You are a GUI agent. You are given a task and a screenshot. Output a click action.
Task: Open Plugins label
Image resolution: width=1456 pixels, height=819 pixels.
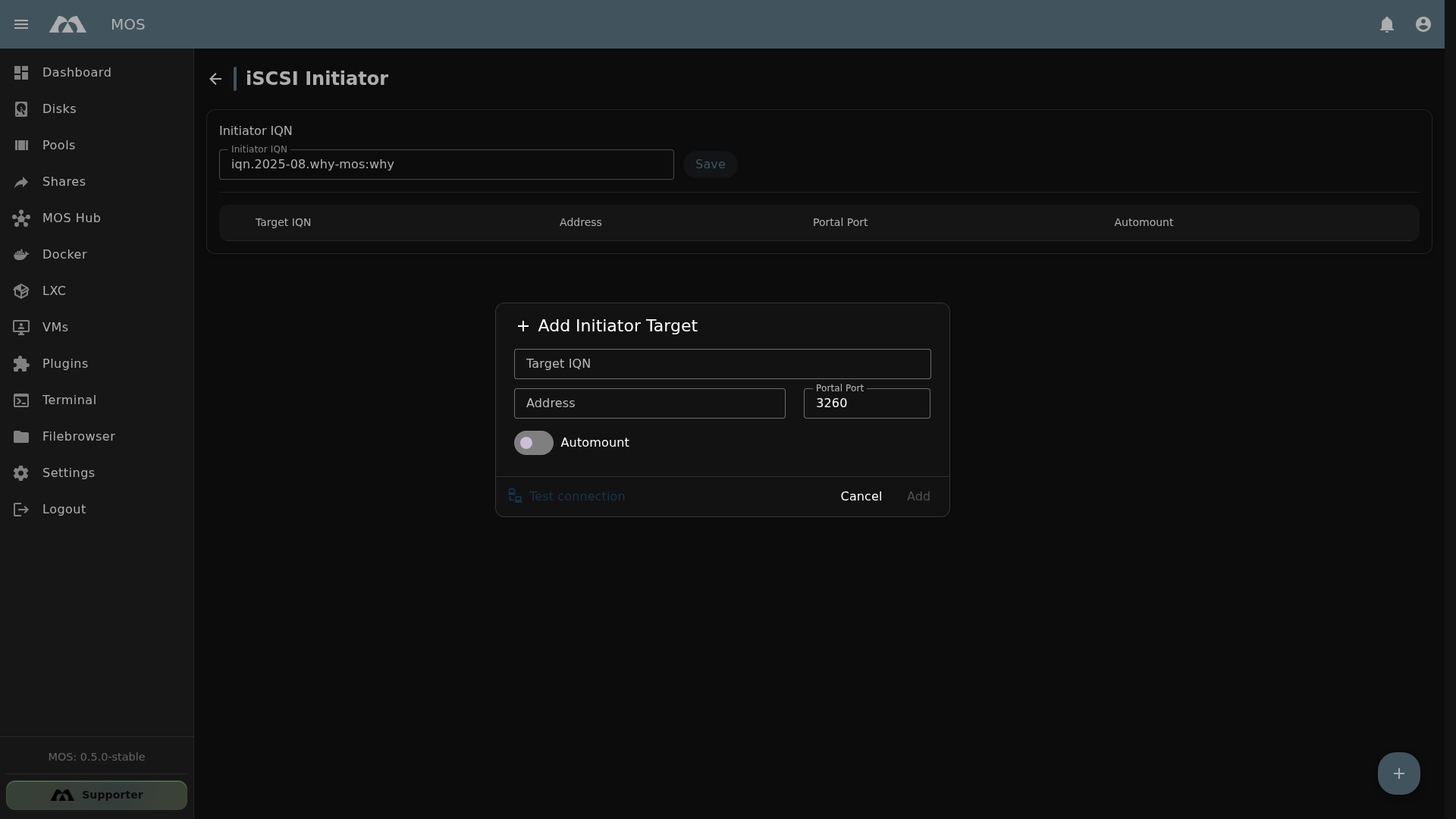click(65, 364)
